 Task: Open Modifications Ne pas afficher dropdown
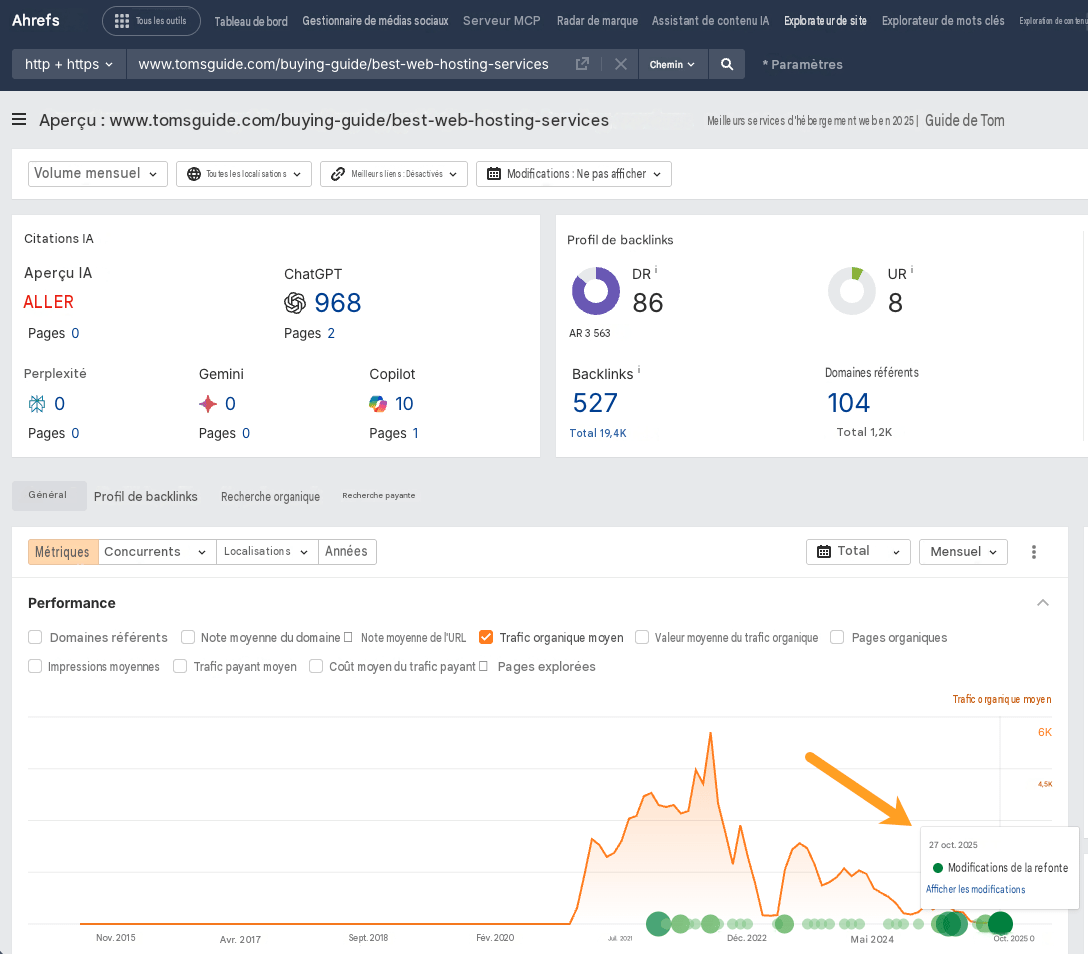pyautogui.click(x=574, y=173)
